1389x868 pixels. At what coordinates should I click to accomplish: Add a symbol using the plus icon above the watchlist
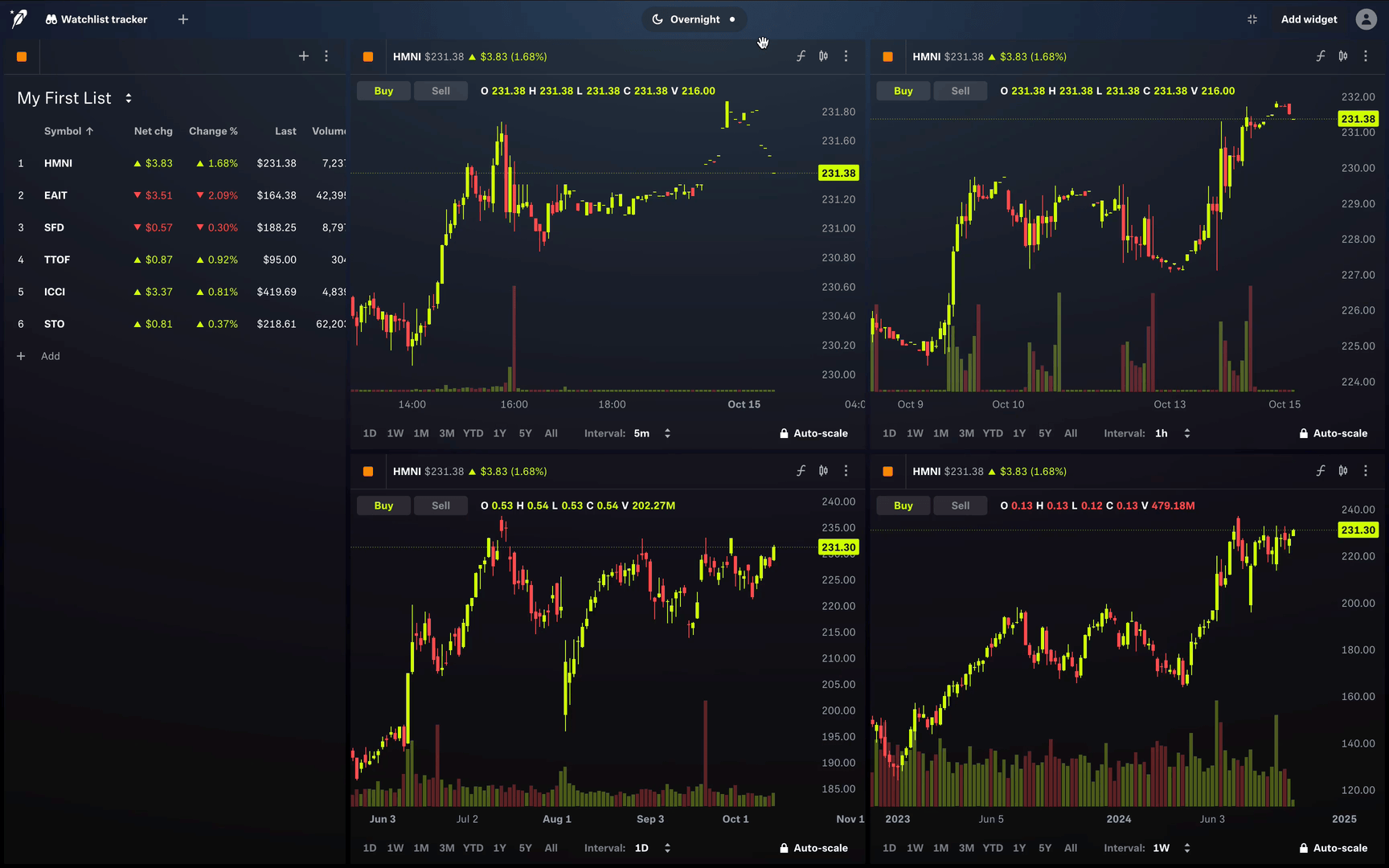click(x=303, y=56)
